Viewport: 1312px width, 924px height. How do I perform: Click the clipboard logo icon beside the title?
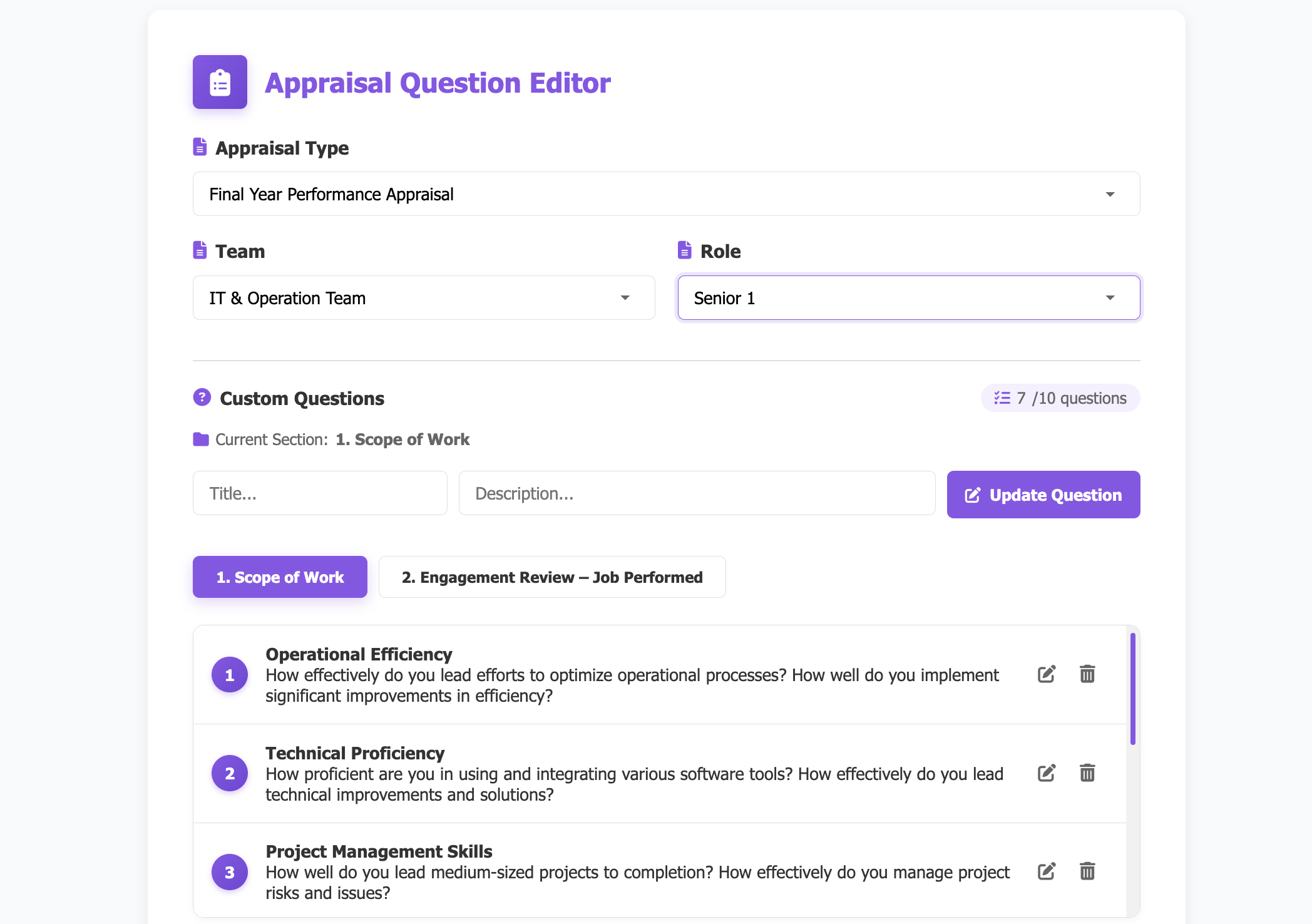point(220,82)
